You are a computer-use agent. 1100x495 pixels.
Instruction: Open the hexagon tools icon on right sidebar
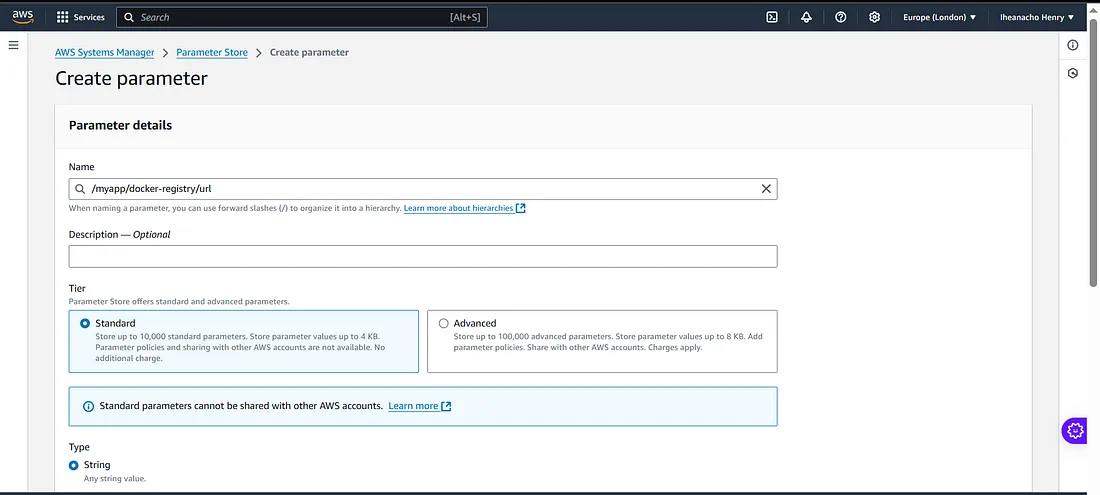tap(1073, 73)
